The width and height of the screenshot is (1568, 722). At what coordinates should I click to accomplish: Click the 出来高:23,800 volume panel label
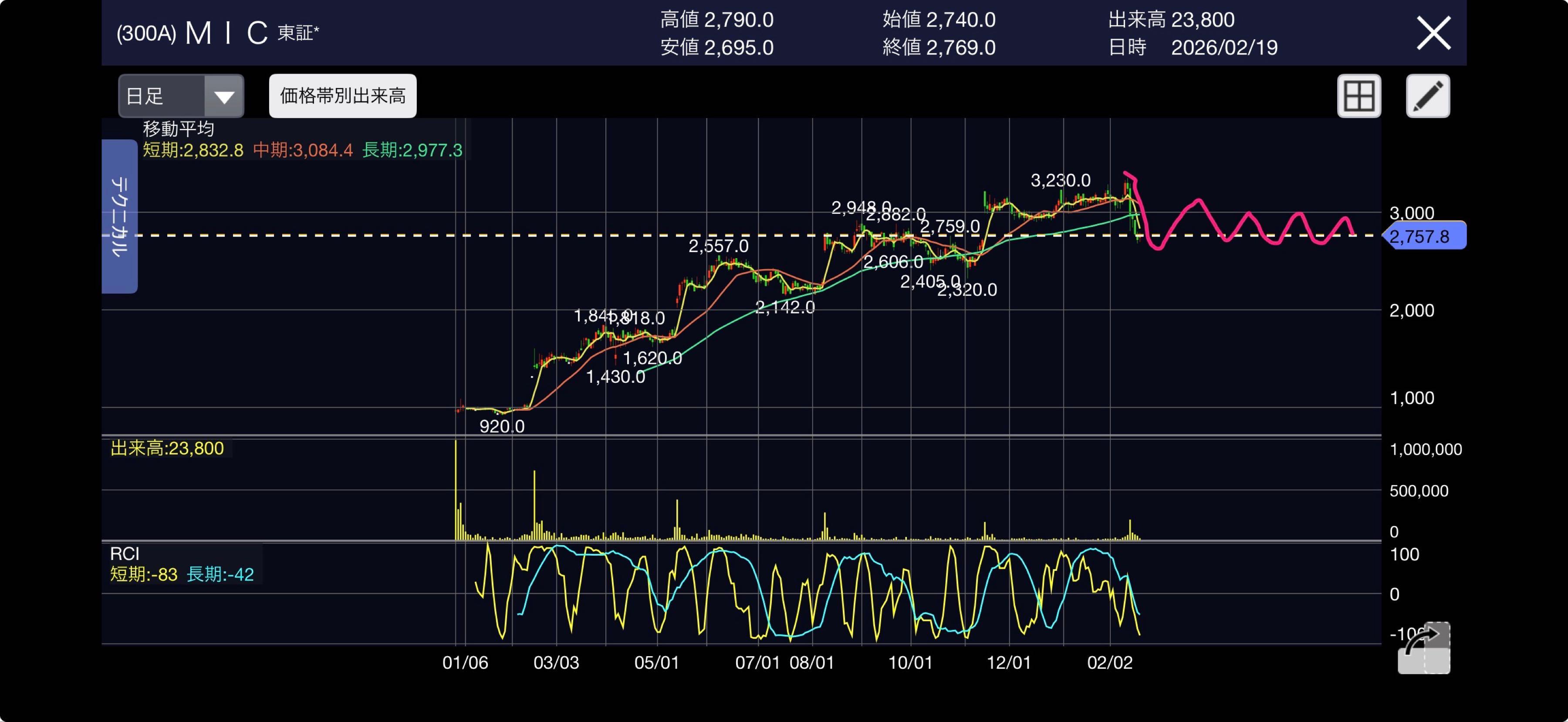pos(167,448)
